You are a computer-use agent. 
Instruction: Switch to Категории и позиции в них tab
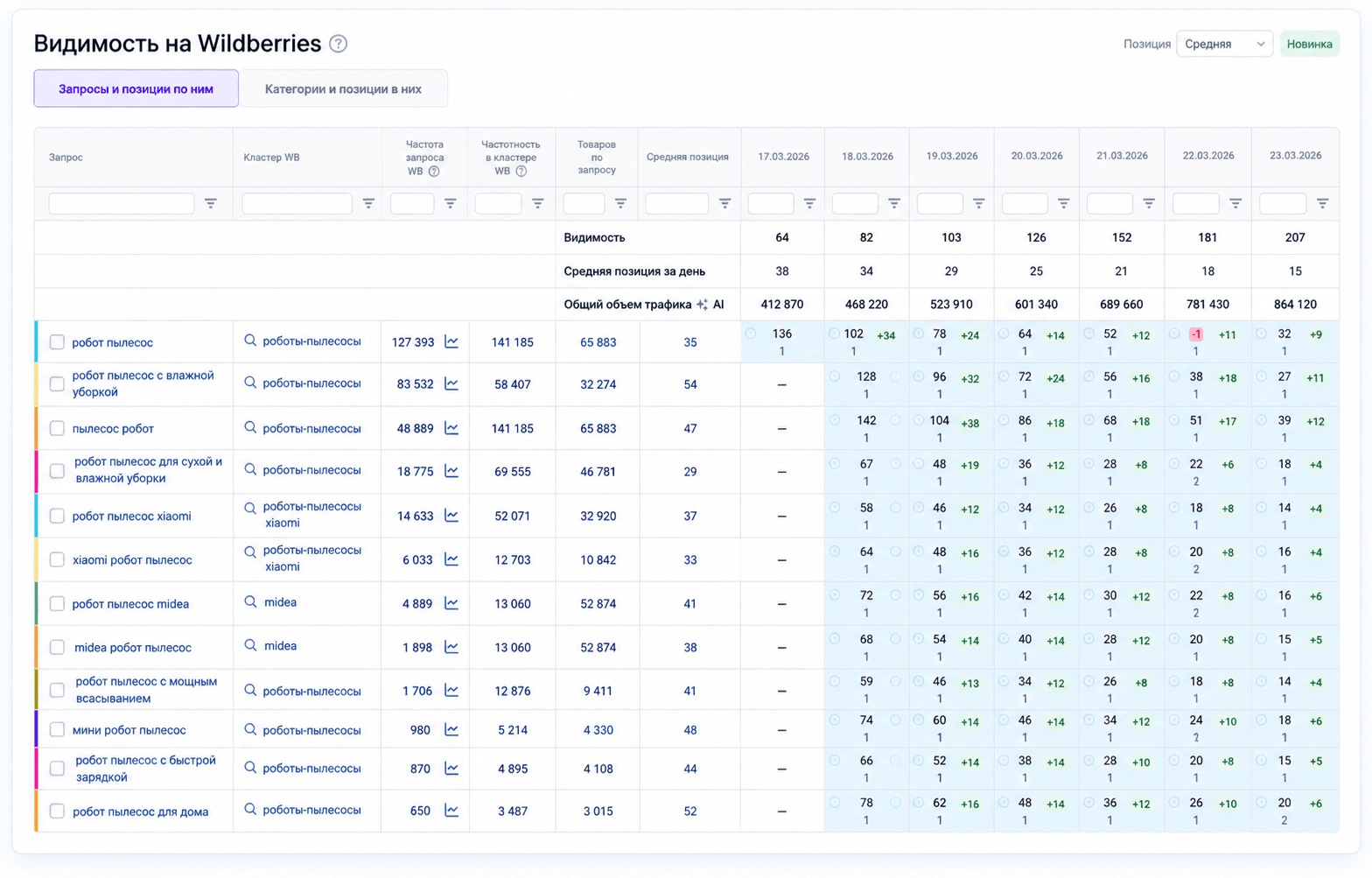coord(343,88)
